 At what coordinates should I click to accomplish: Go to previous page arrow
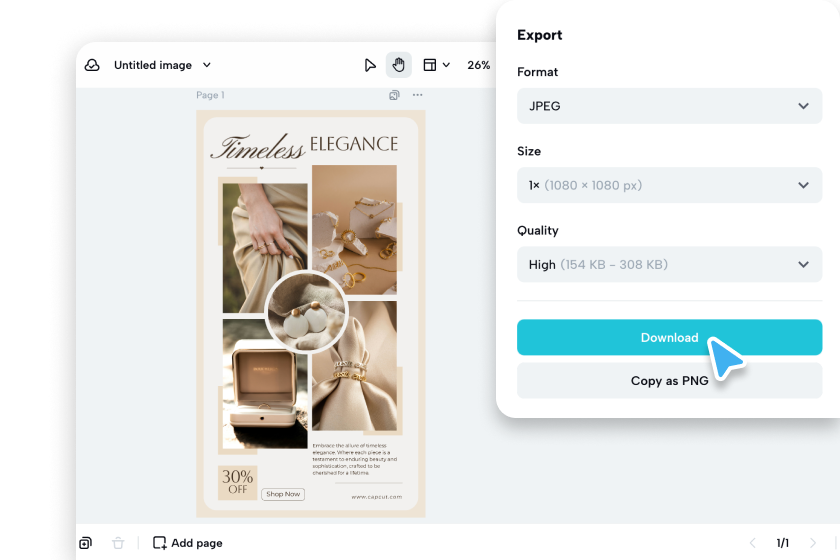click(753, 543)
